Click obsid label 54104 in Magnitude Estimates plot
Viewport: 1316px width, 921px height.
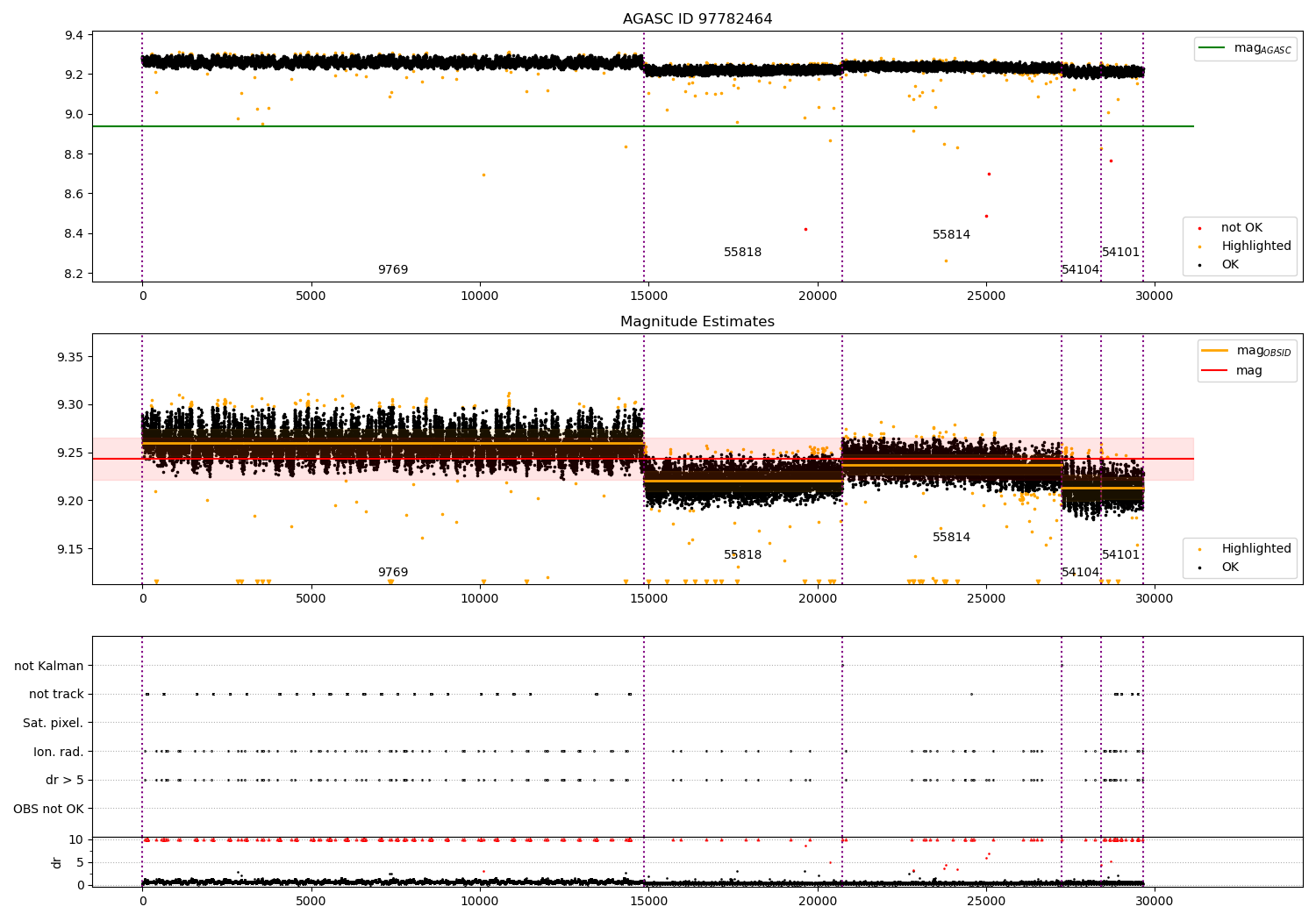coord(1081,573)
